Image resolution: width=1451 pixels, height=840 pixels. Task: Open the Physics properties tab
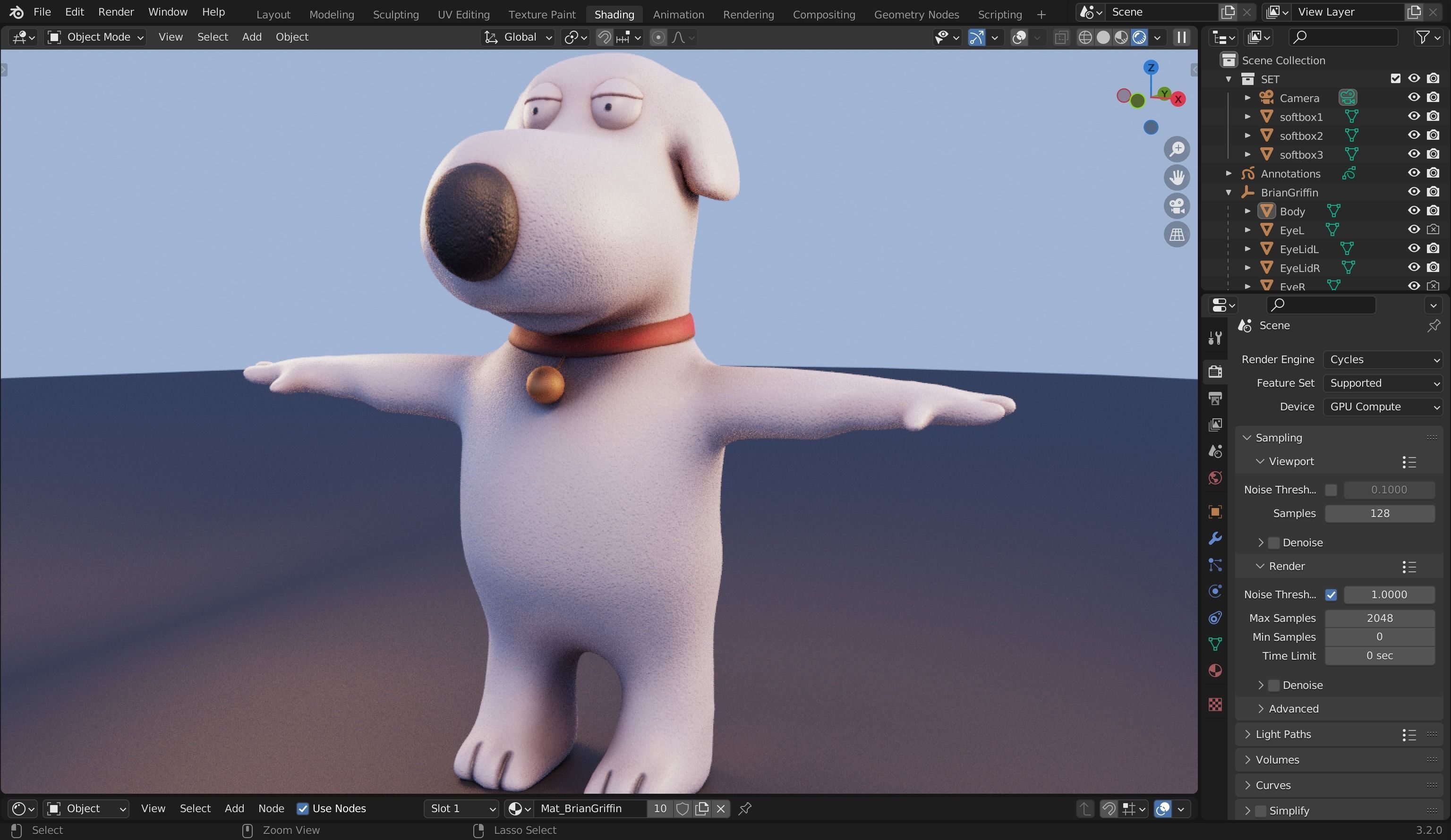coord(1215,591)
